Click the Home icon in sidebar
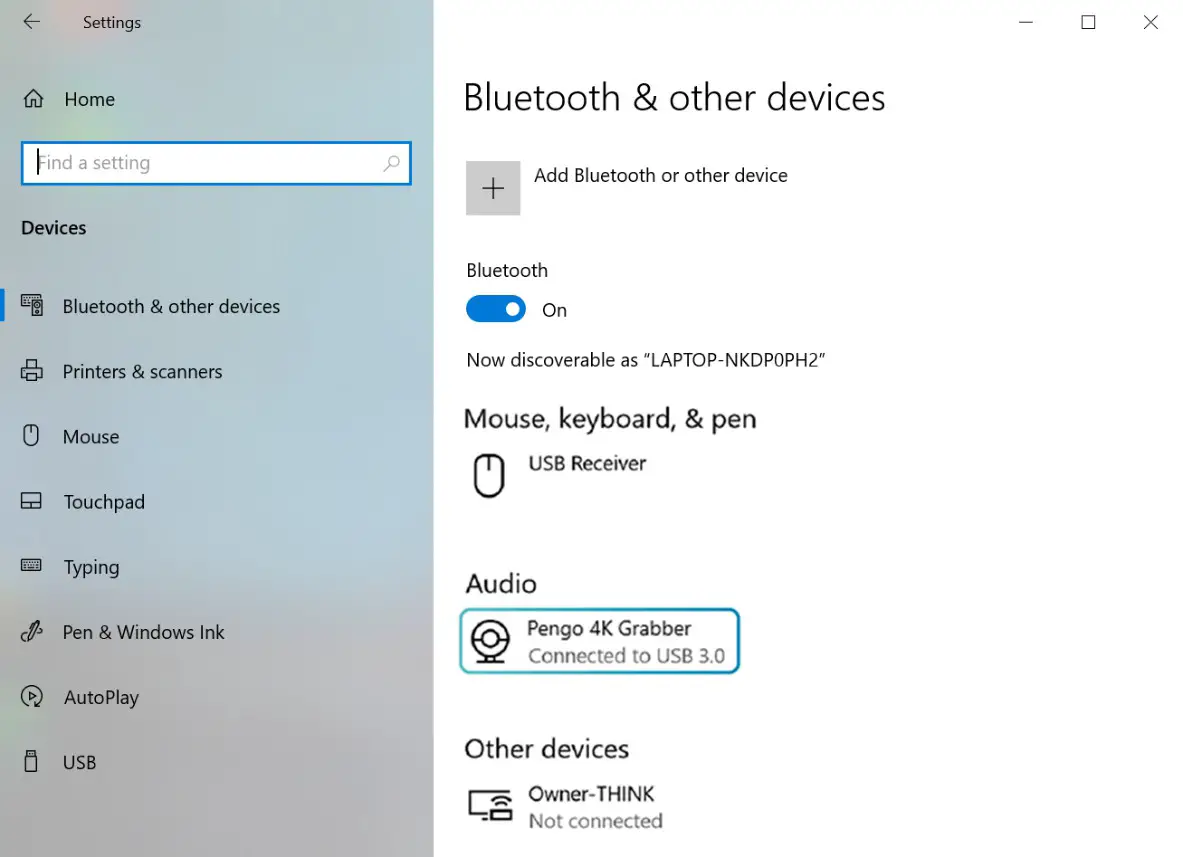Screen dimensions: 1183x857 pyautogui.click(x=33, y=99)
